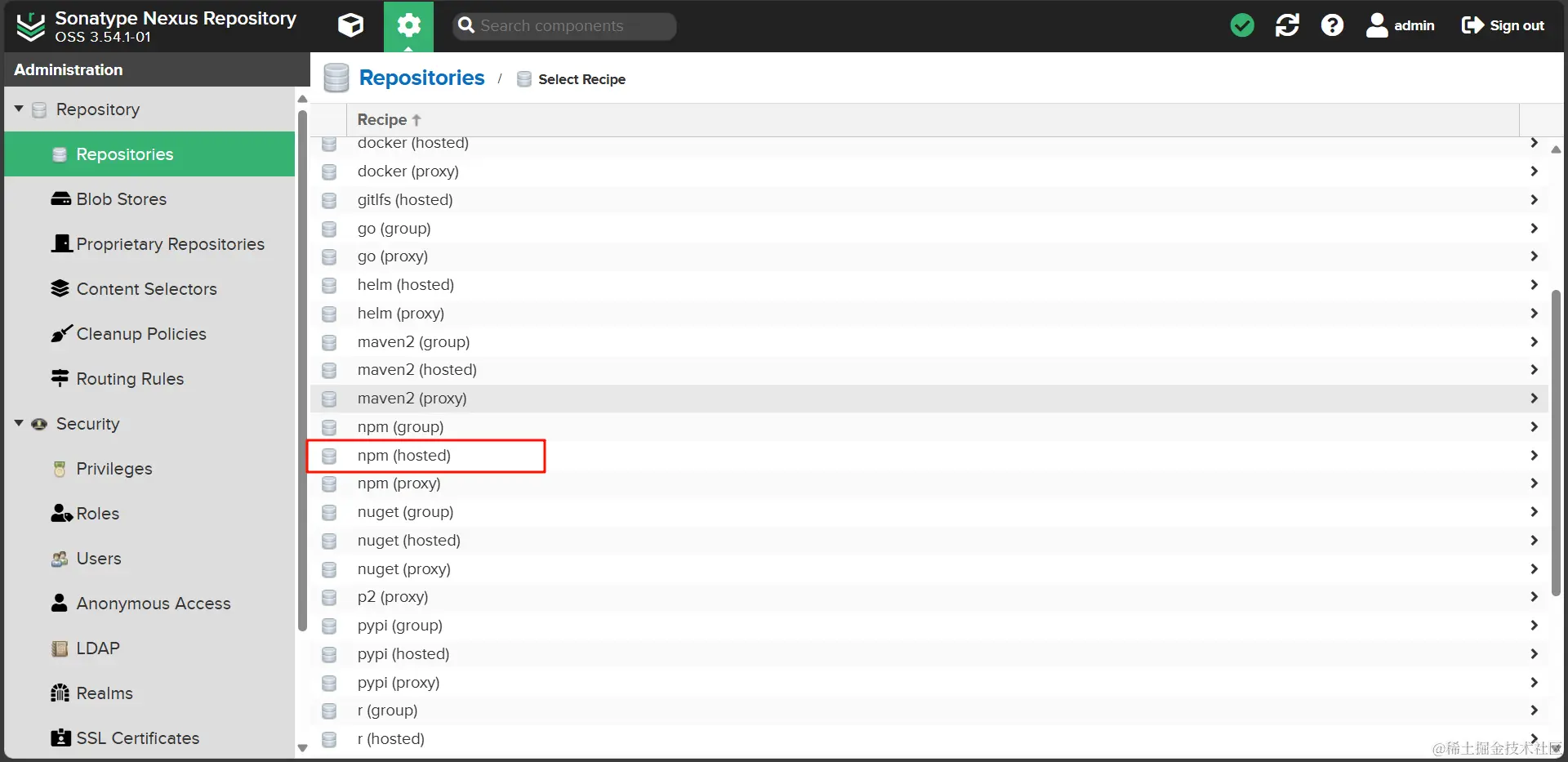This screenshot has height=762, width=1568.
Task: Open Blob Stores in the sidebar
Action: point(149,199)
